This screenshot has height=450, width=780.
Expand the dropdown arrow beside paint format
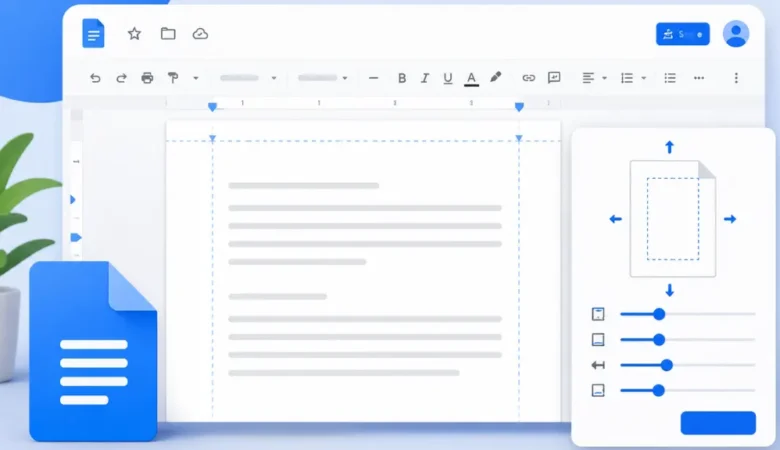196,78
